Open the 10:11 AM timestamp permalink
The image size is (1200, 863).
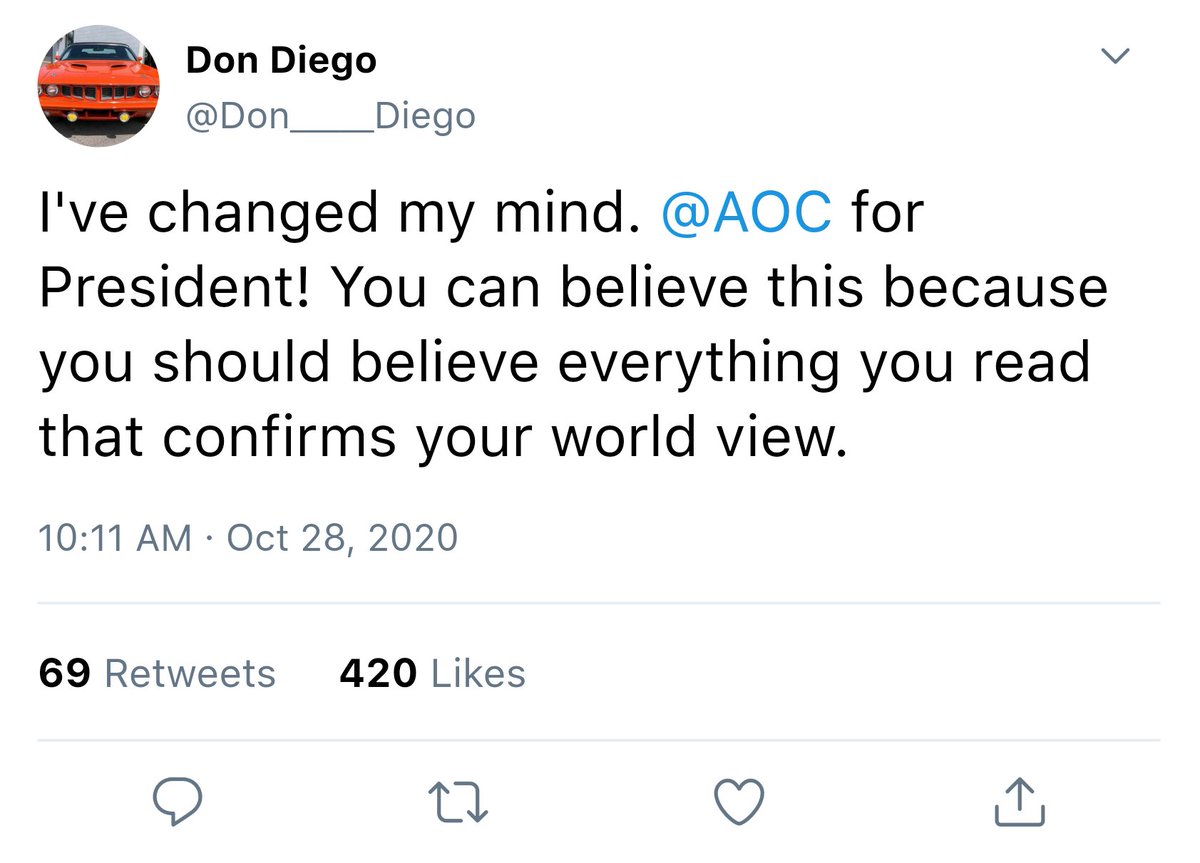tap(115, 538)
